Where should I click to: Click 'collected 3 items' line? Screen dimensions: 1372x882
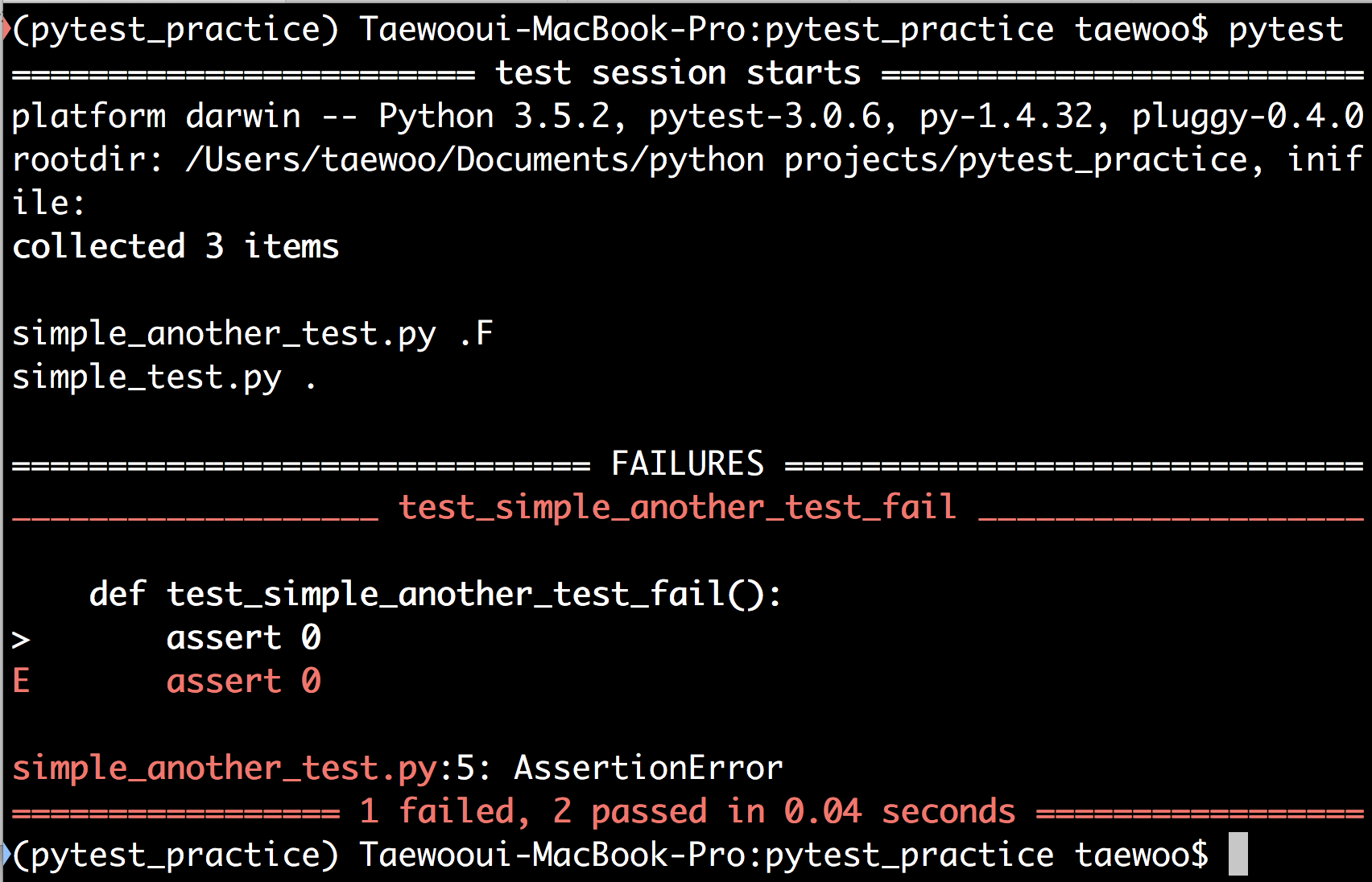point(176,246)
